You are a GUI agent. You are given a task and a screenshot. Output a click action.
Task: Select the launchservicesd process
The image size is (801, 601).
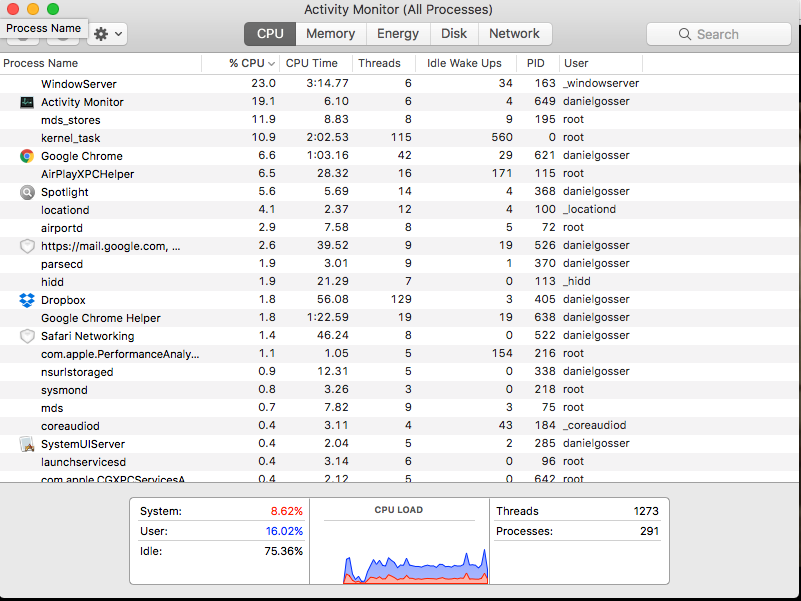pyautogui.click(x=400, y=461)
